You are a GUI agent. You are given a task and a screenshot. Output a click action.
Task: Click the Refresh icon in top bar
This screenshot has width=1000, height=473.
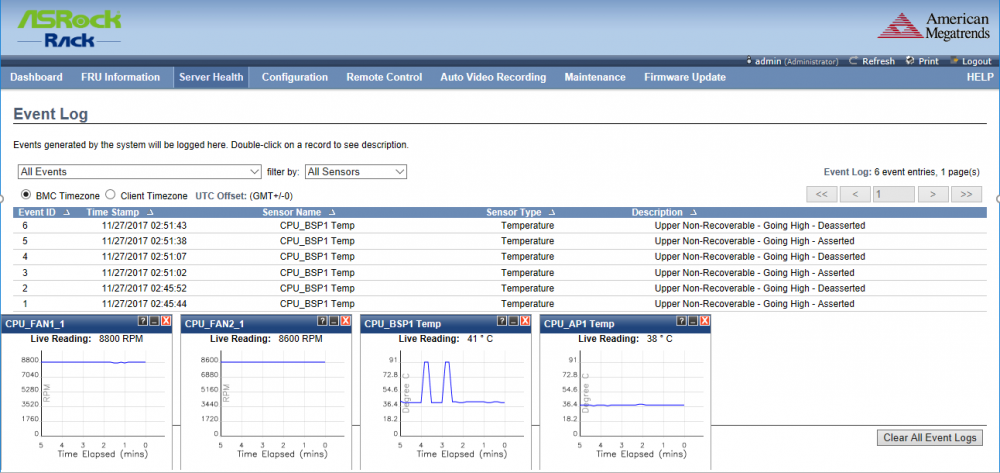pyautogui.click(x=853, y=61)
